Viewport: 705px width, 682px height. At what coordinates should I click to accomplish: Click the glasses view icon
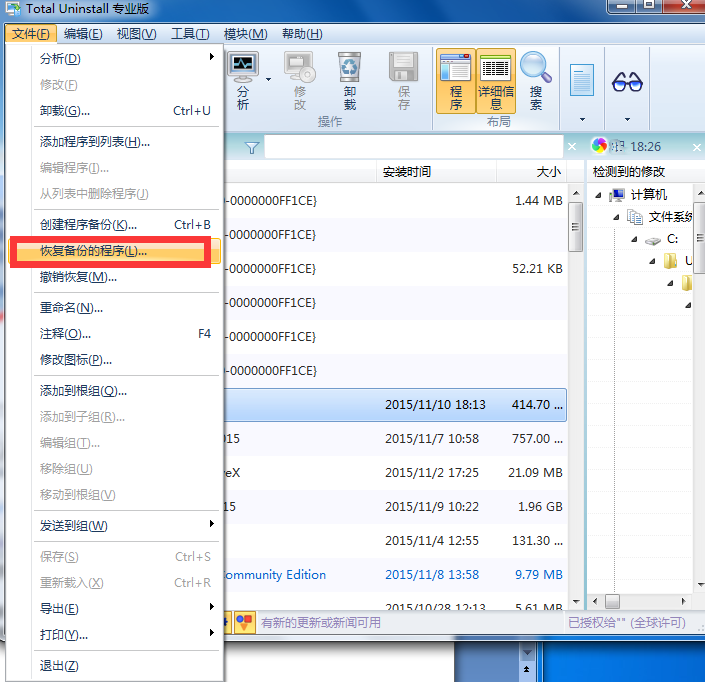[627, 82]
